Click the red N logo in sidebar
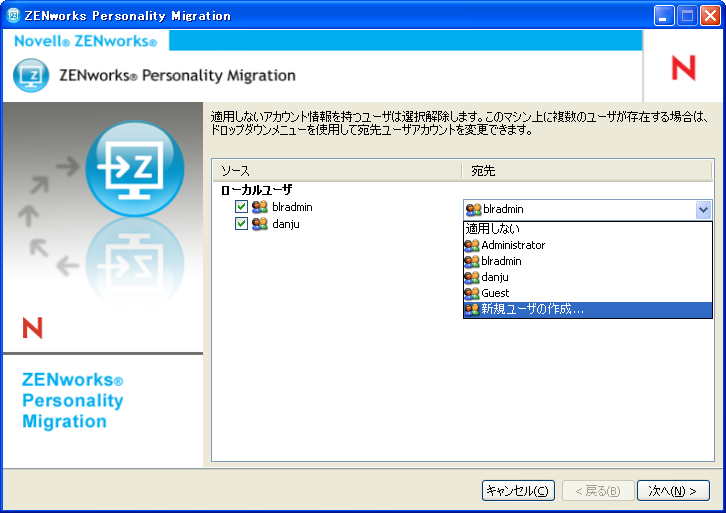Viewport: 726px width, 513px height. 32,328
